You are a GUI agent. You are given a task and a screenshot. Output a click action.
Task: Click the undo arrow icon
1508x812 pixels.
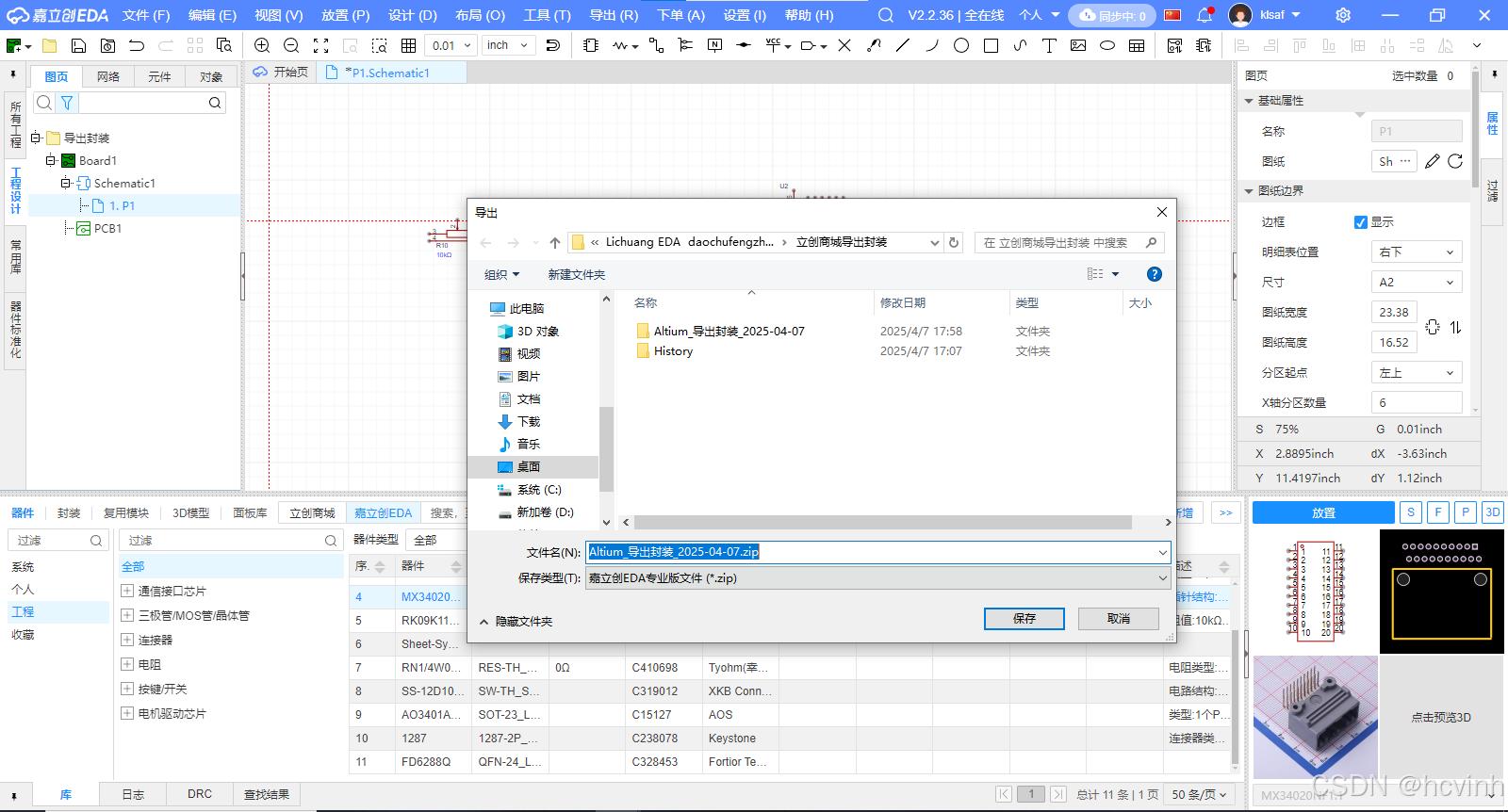[137, 45]
